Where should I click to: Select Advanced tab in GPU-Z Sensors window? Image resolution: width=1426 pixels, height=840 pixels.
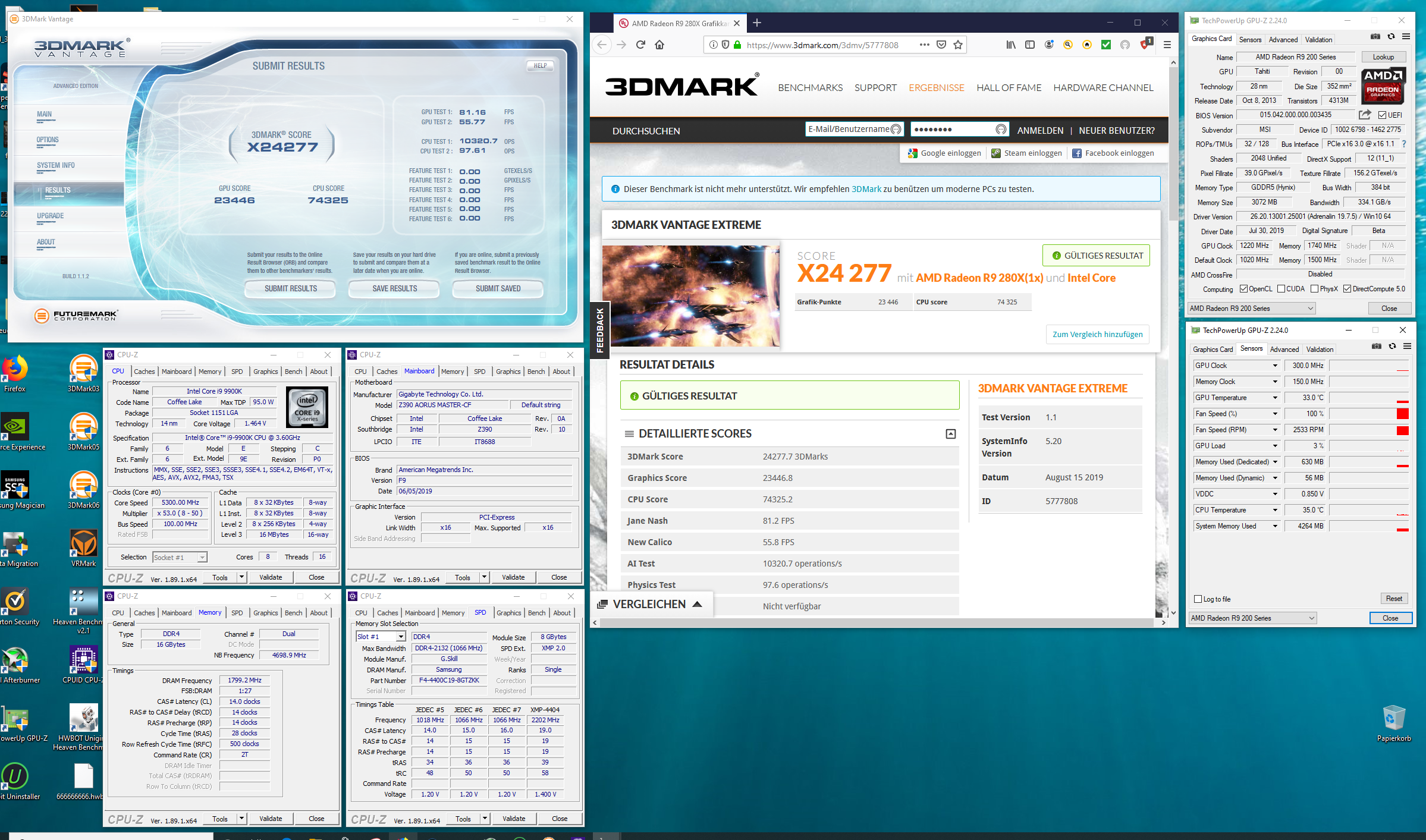click(1284, 350)
